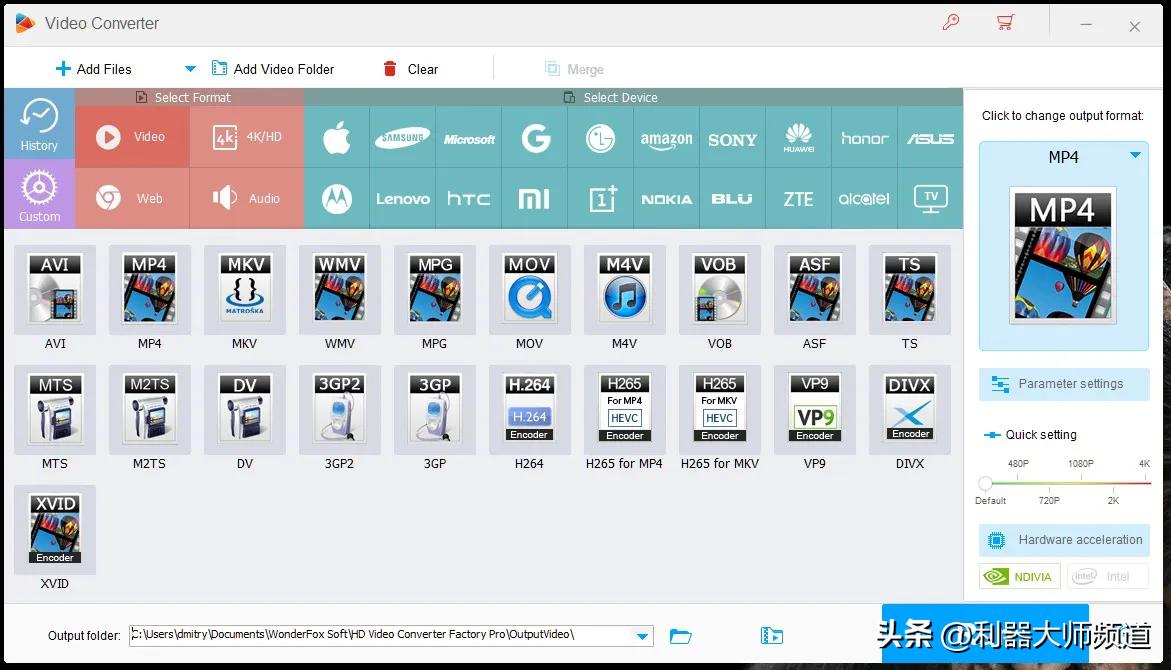Select the VP9 encoder icon
The height and width of the screenshot is (670, 1171).
pyautogui.click(x=815, y=409)
